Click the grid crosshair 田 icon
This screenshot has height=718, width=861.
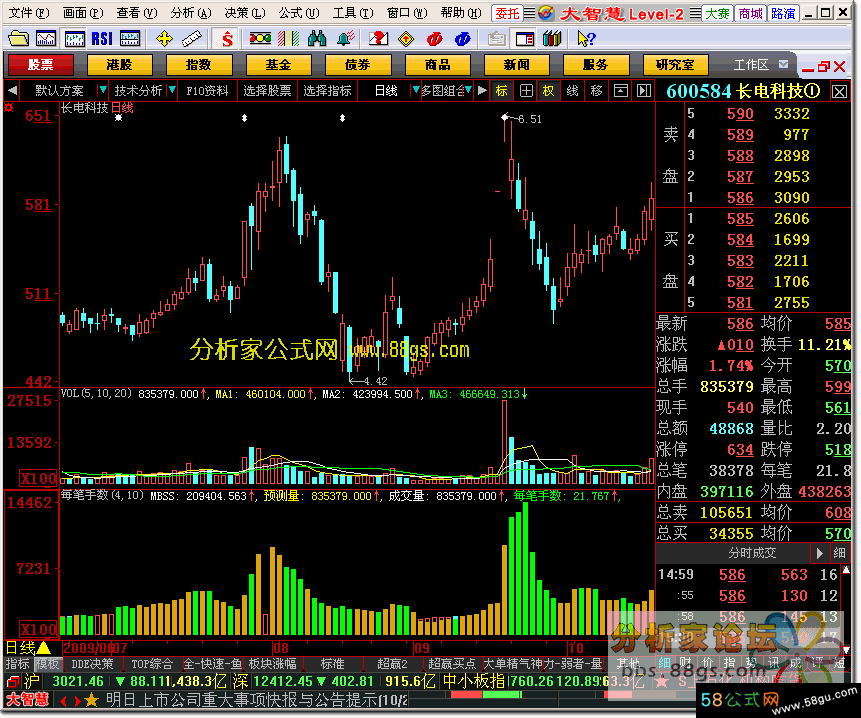click(526, 91)
